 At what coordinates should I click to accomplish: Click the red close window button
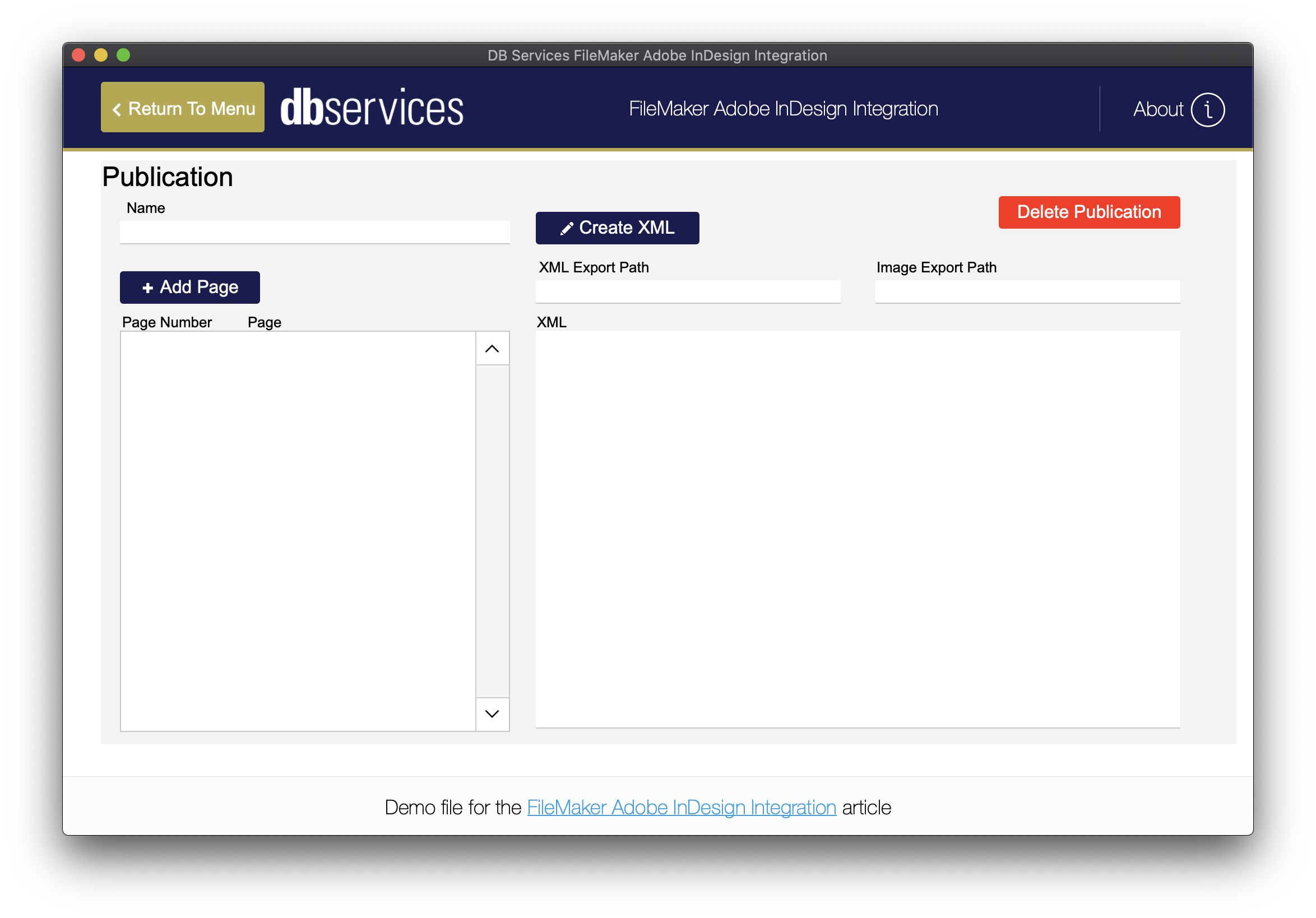(78, 55)
